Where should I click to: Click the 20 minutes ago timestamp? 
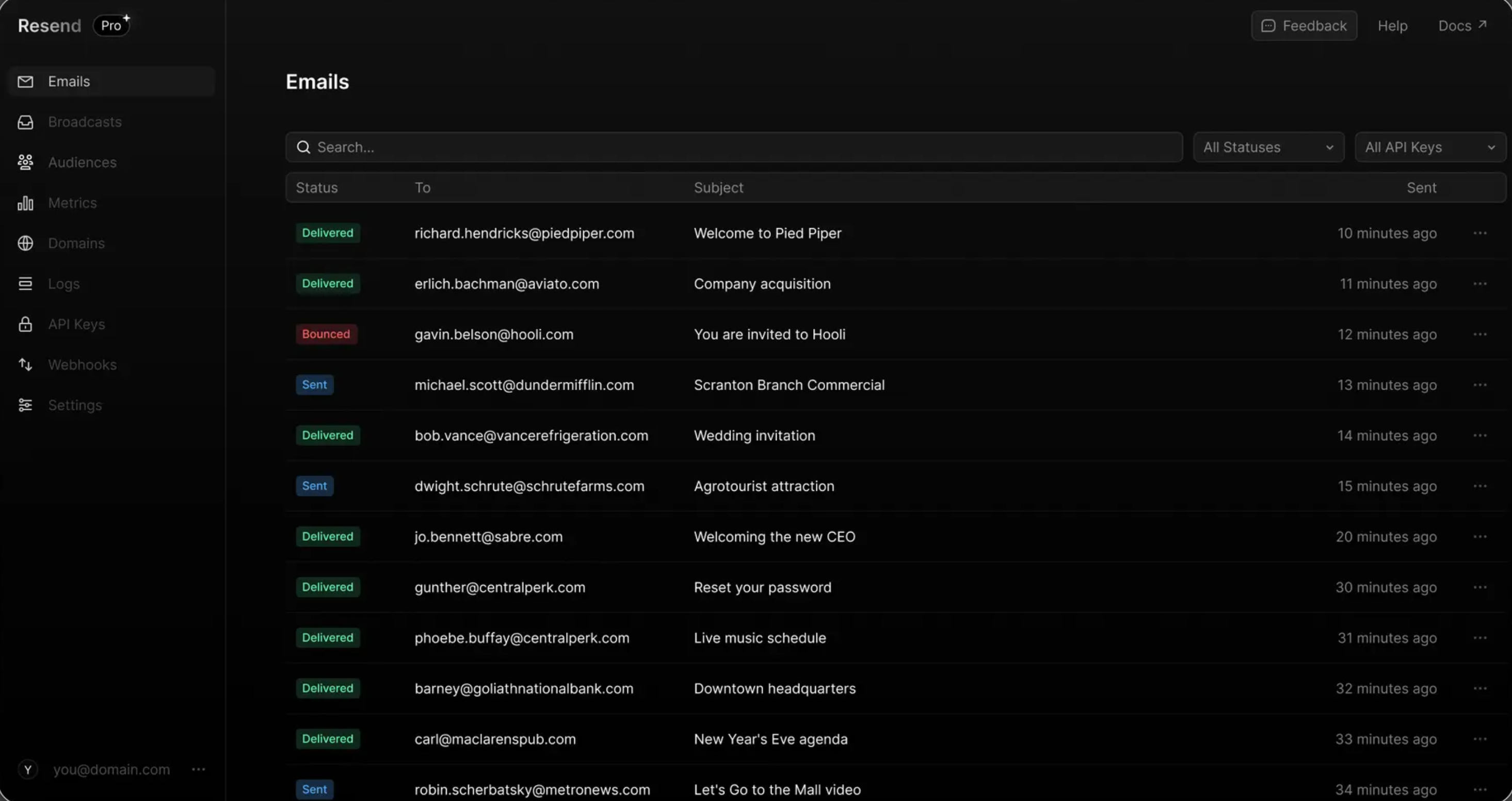1386,537
